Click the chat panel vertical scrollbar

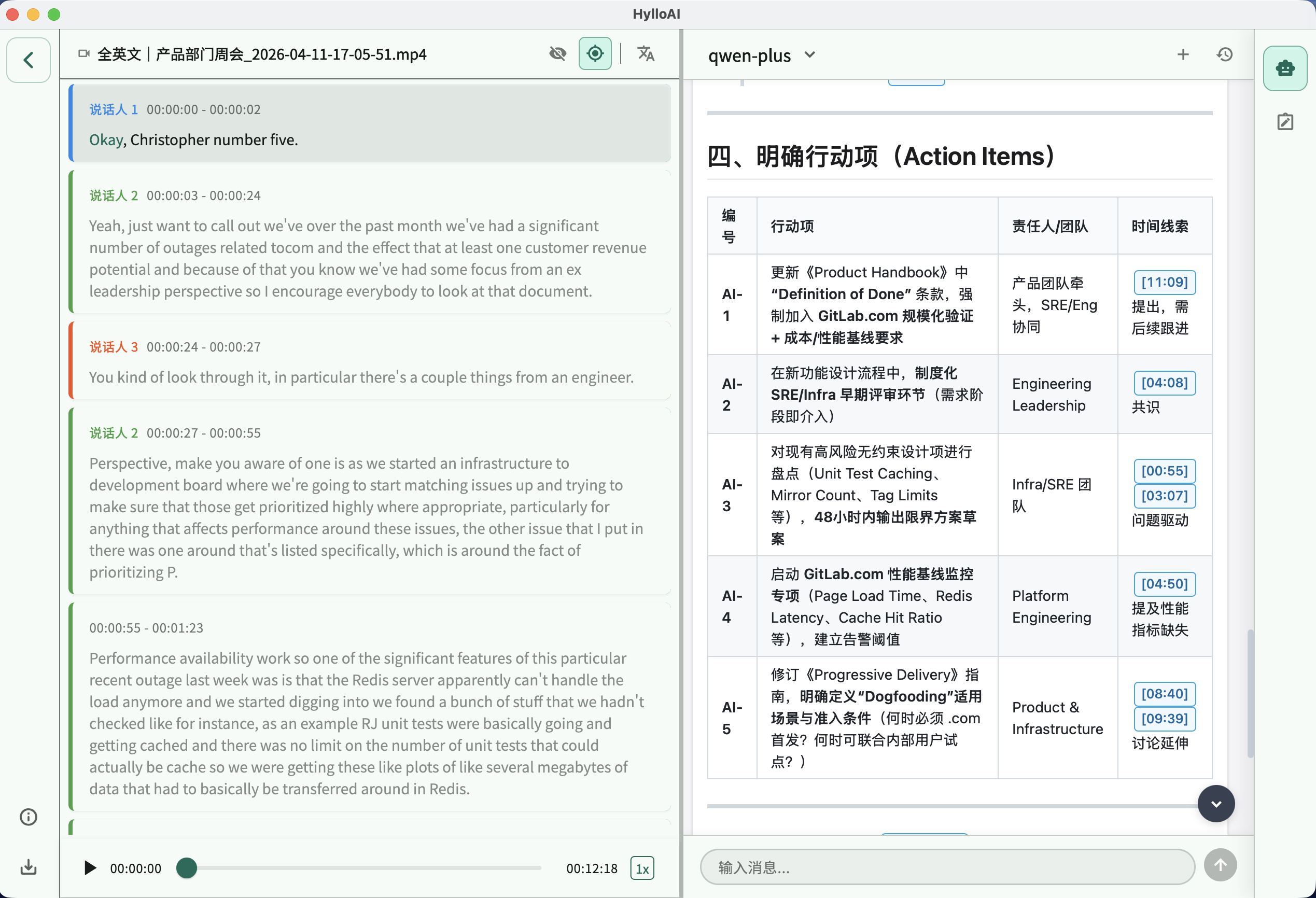(1250, 693)
